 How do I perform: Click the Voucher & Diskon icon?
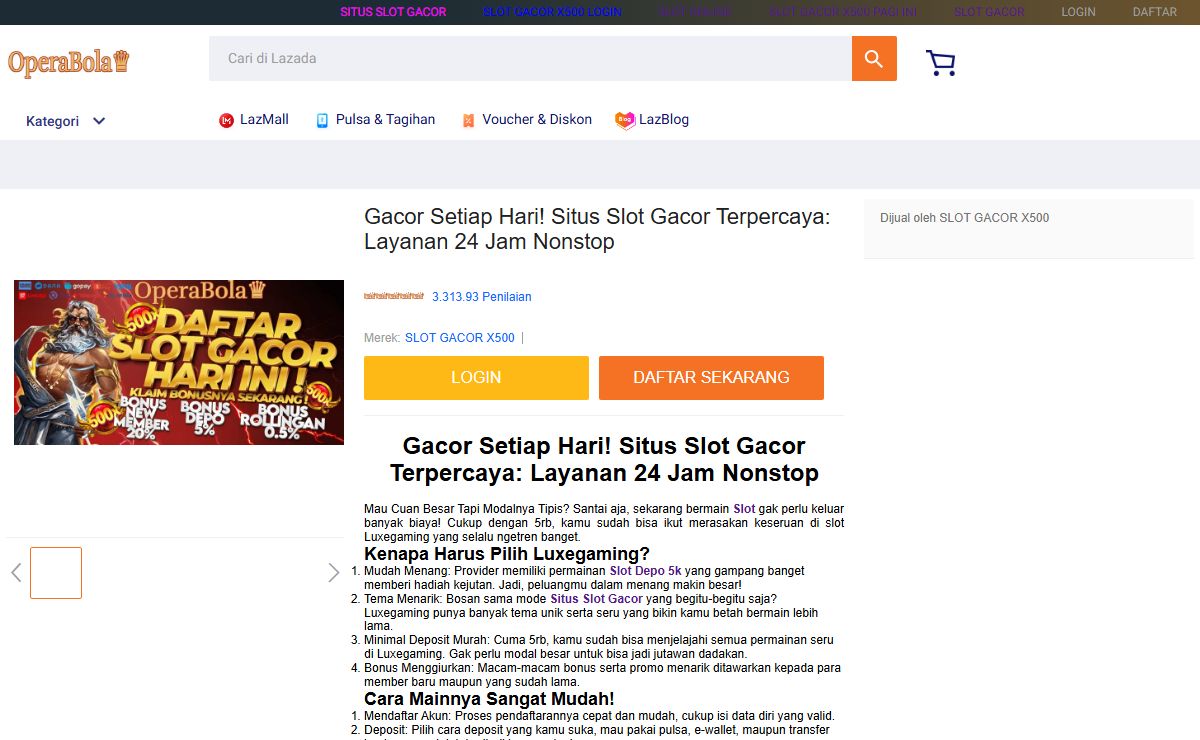(x=468, y=120)
